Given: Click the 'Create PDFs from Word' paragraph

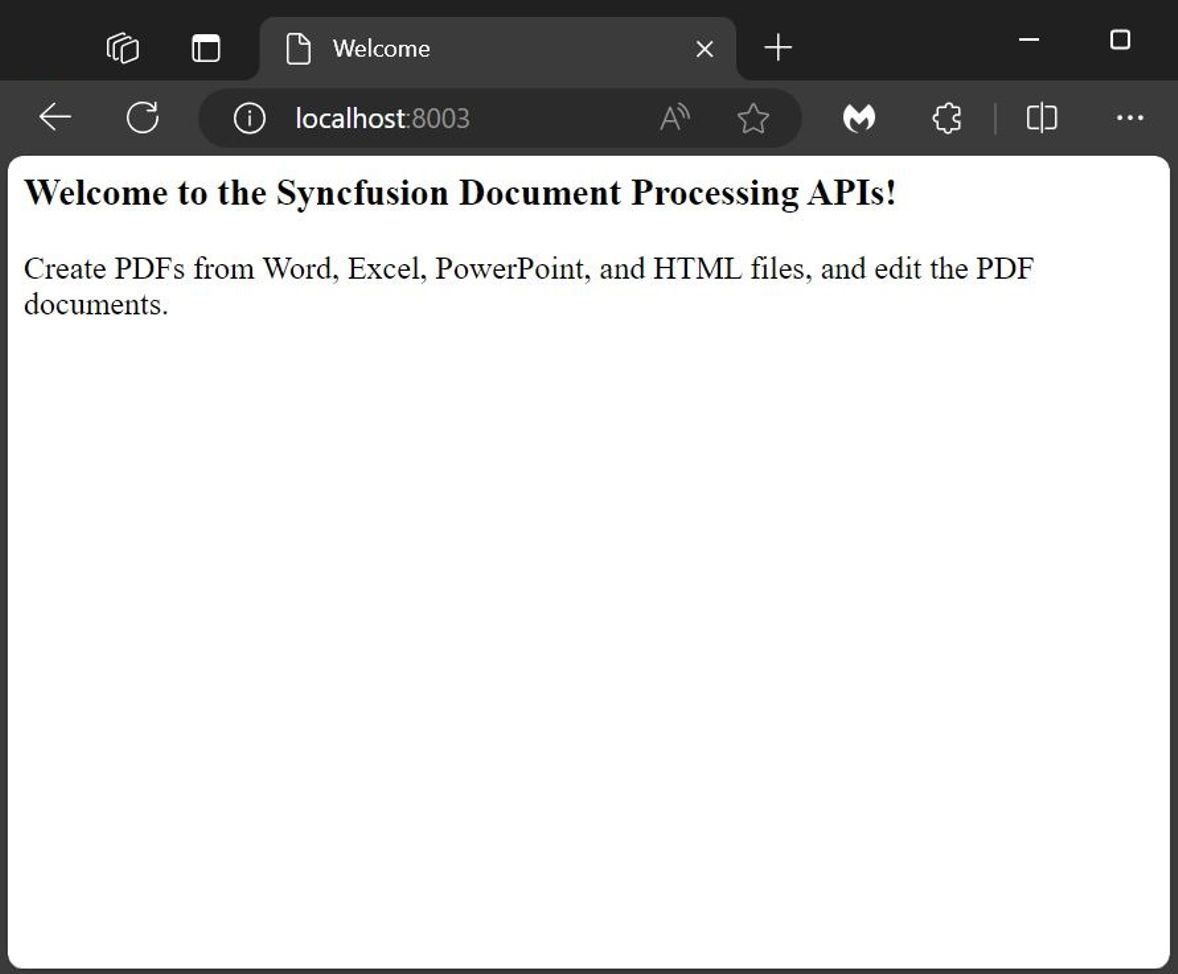Looking at the screenshot, I should 529,286.
